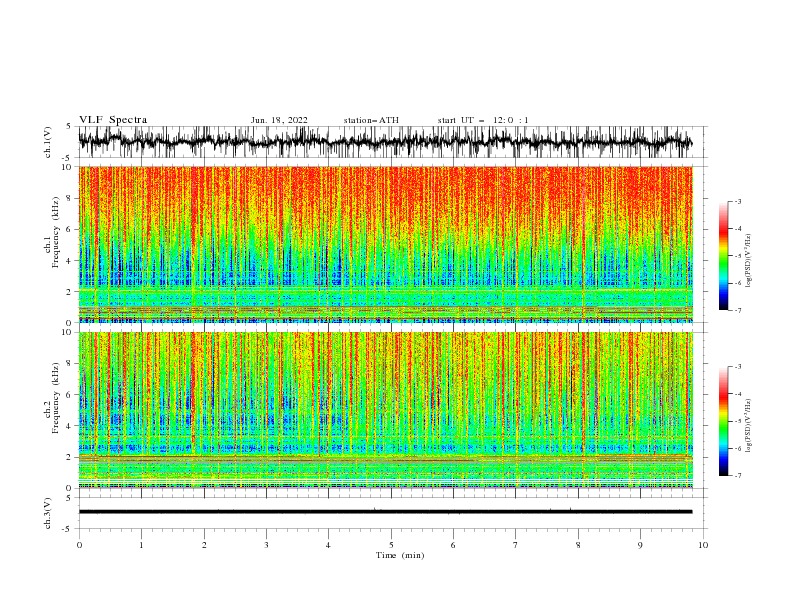Click the time axis tick "3"

(266, 545)
